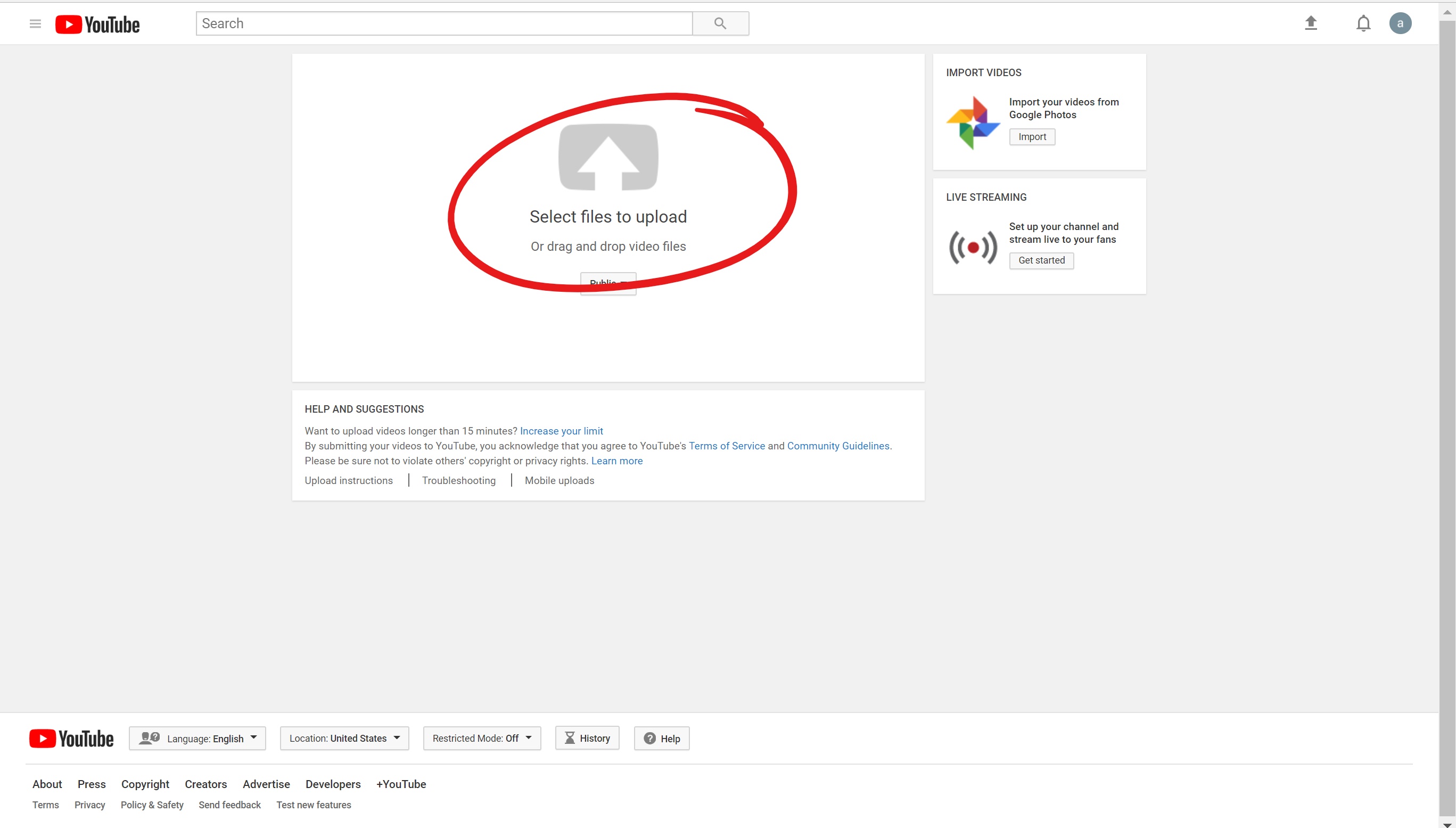Click the gray upload arrow to select files

[608, 158]
